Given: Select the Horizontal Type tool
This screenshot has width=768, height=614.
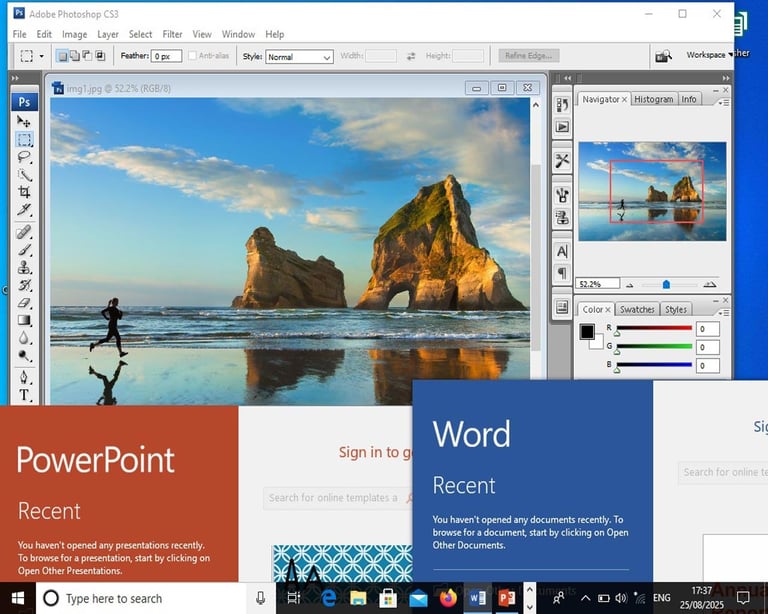Looking at the screenshot, I should click(24, 395).
